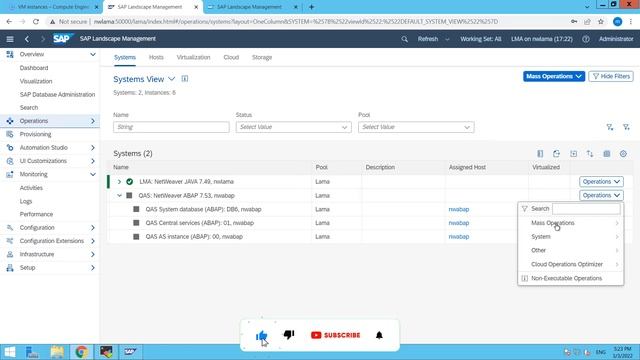Open Chrome from the taskbar

click(81, 351)
